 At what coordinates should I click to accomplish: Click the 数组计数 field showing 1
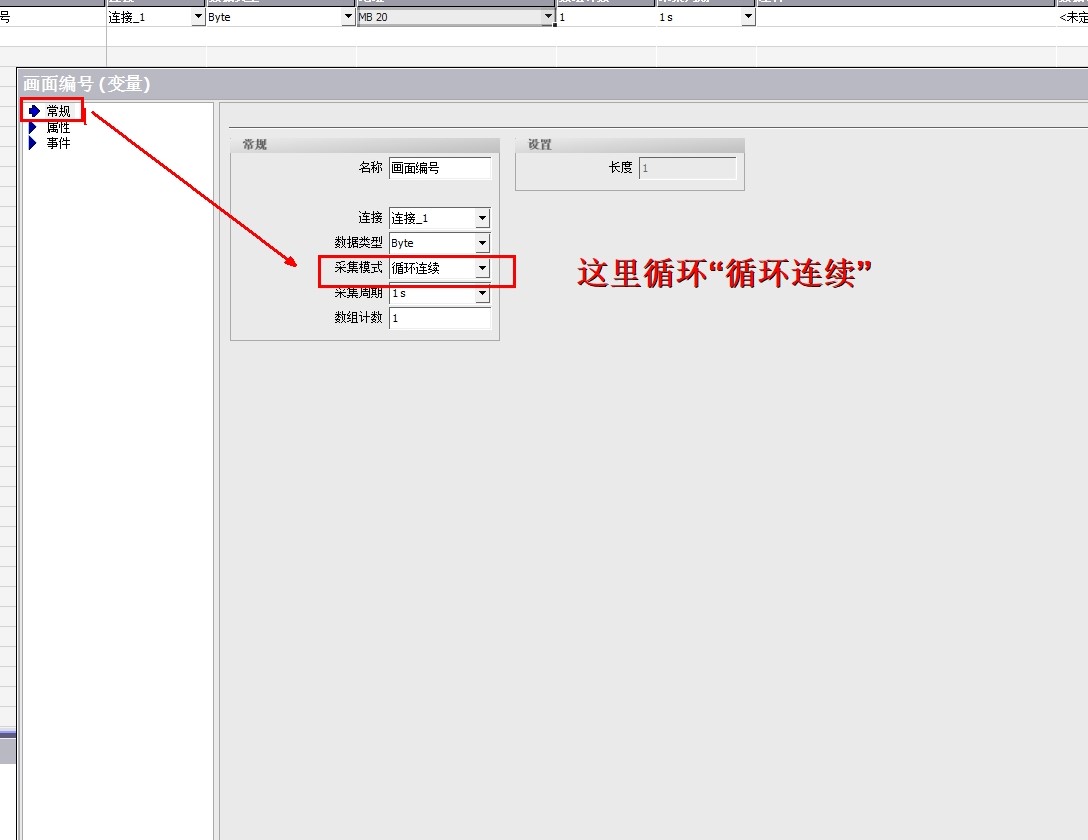click(440, 318)
